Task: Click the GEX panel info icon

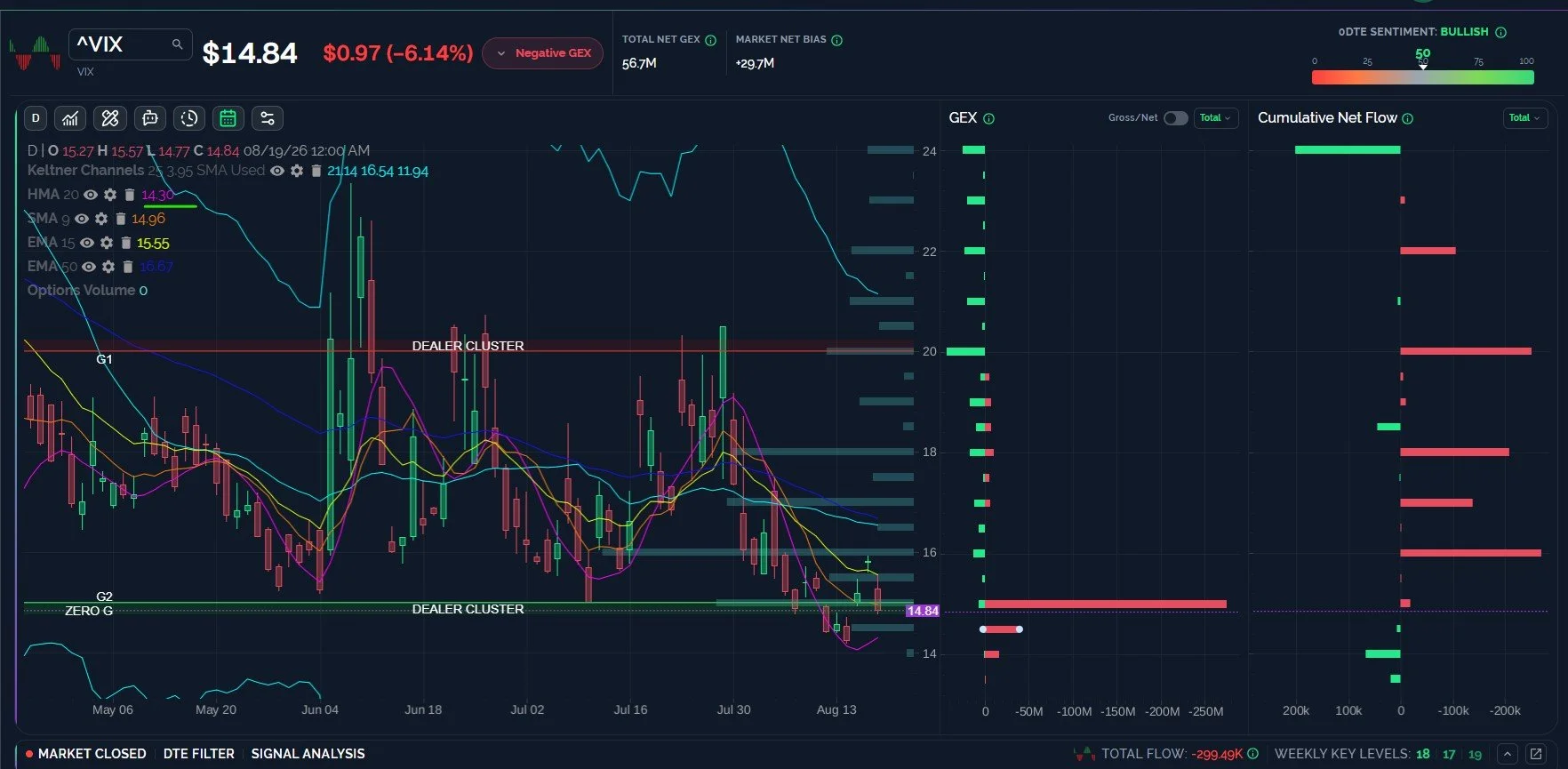Action: click(988, 118)
